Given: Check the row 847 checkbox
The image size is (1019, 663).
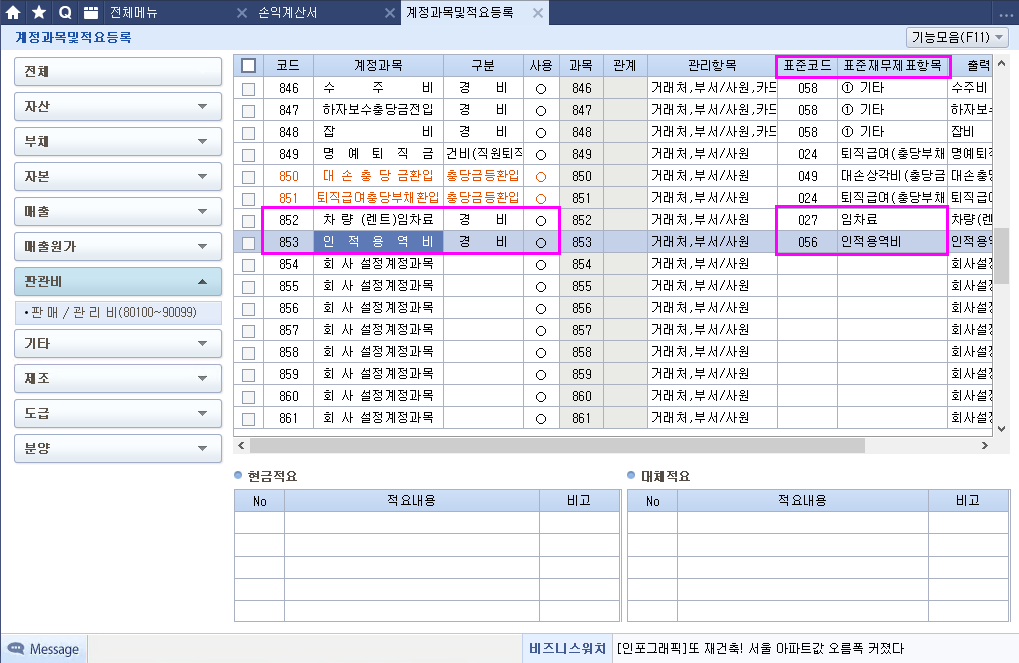Looking at the screenshot, I should point(248,111).
